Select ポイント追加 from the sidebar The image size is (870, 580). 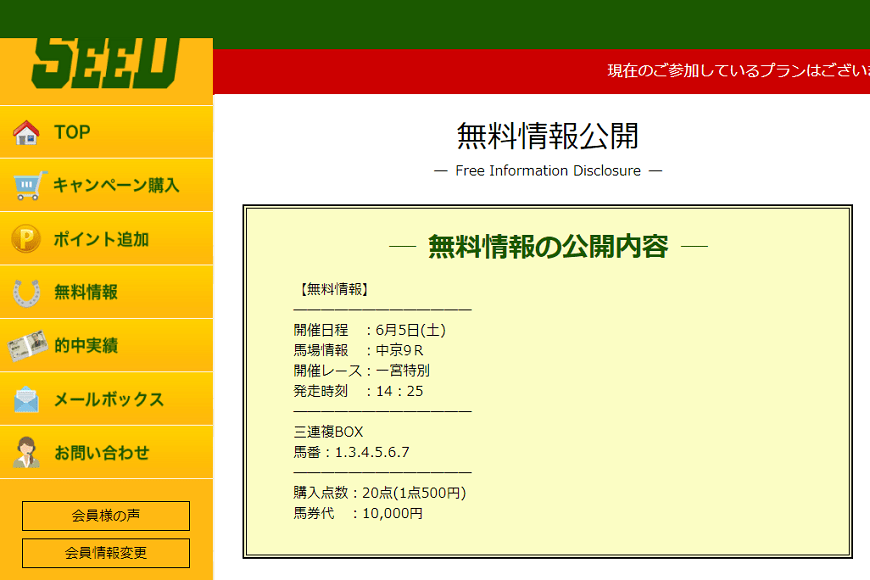tap(101, 239)
